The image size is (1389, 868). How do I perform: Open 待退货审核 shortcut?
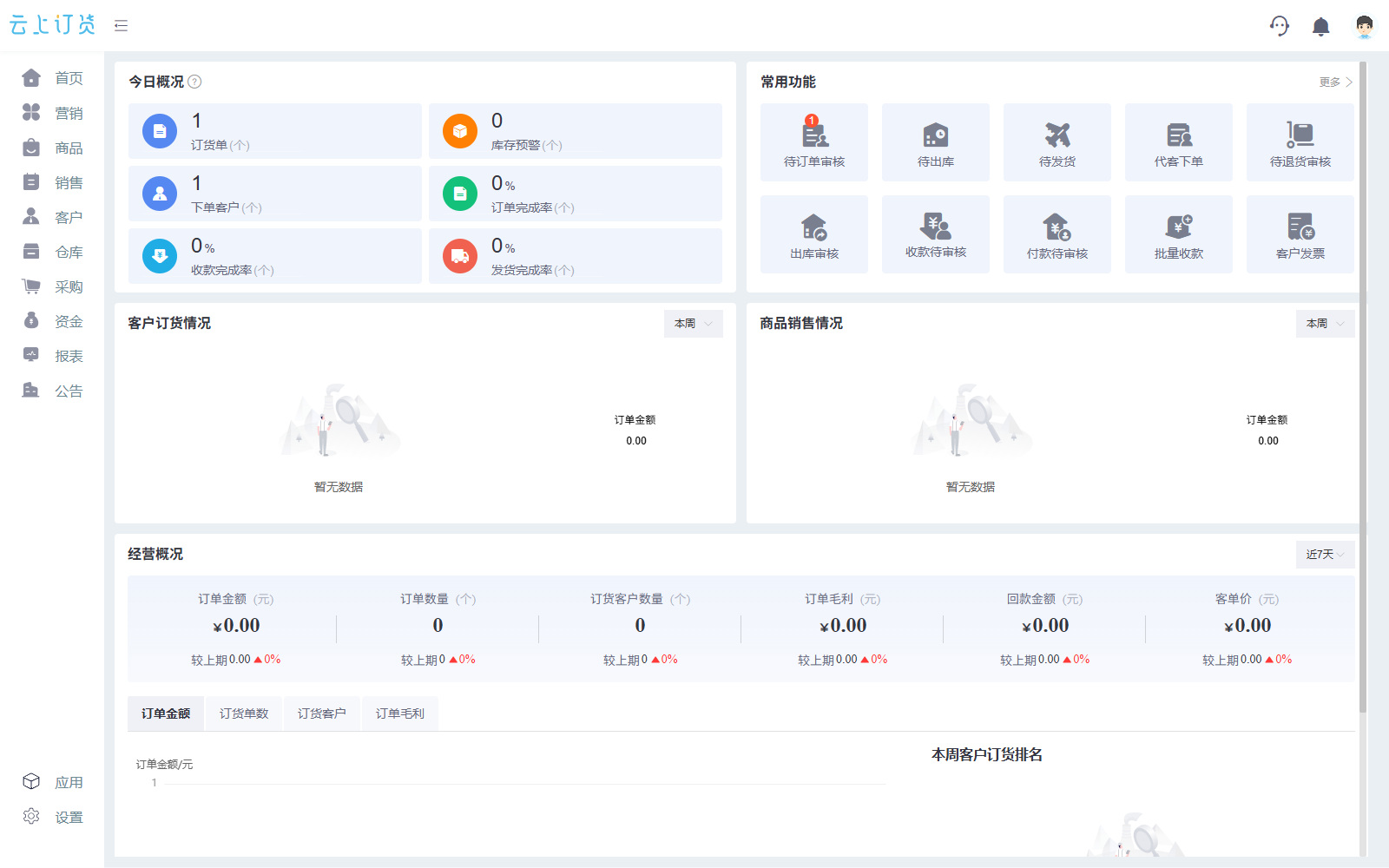point(1300,142)
